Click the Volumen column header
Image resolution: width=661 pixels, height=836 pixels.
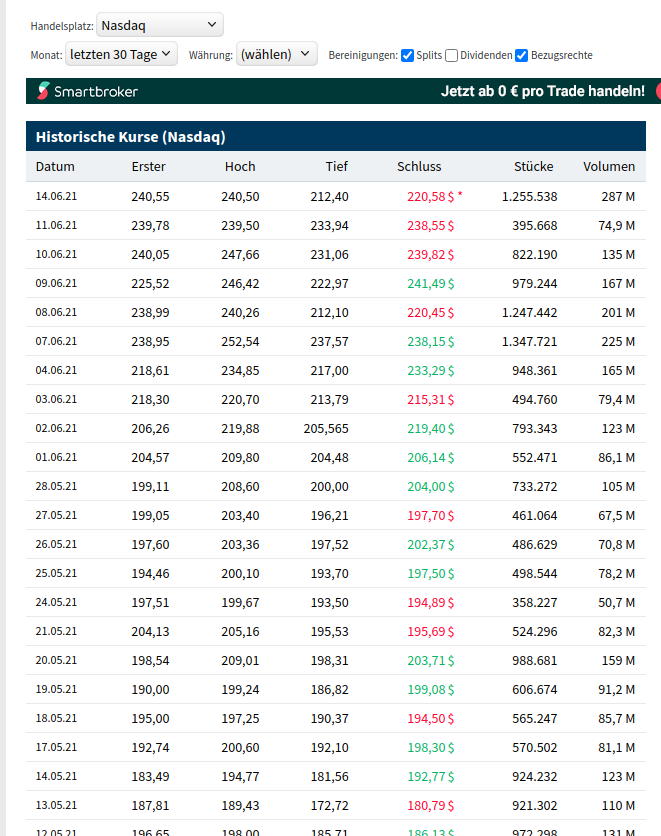[609, 167]
